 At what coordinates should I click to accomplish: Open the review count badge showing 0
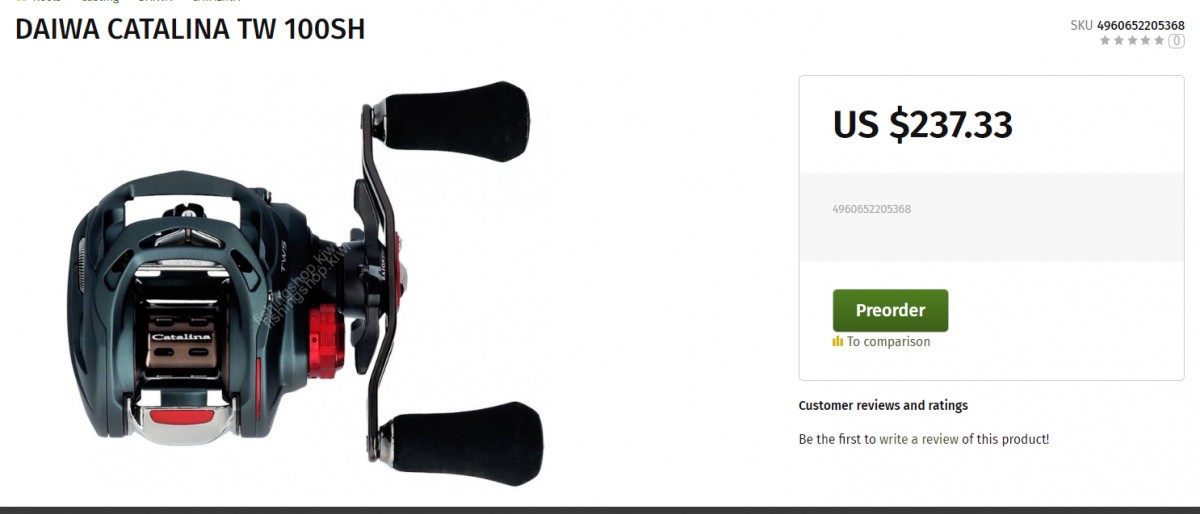(x=1176, y=41)
